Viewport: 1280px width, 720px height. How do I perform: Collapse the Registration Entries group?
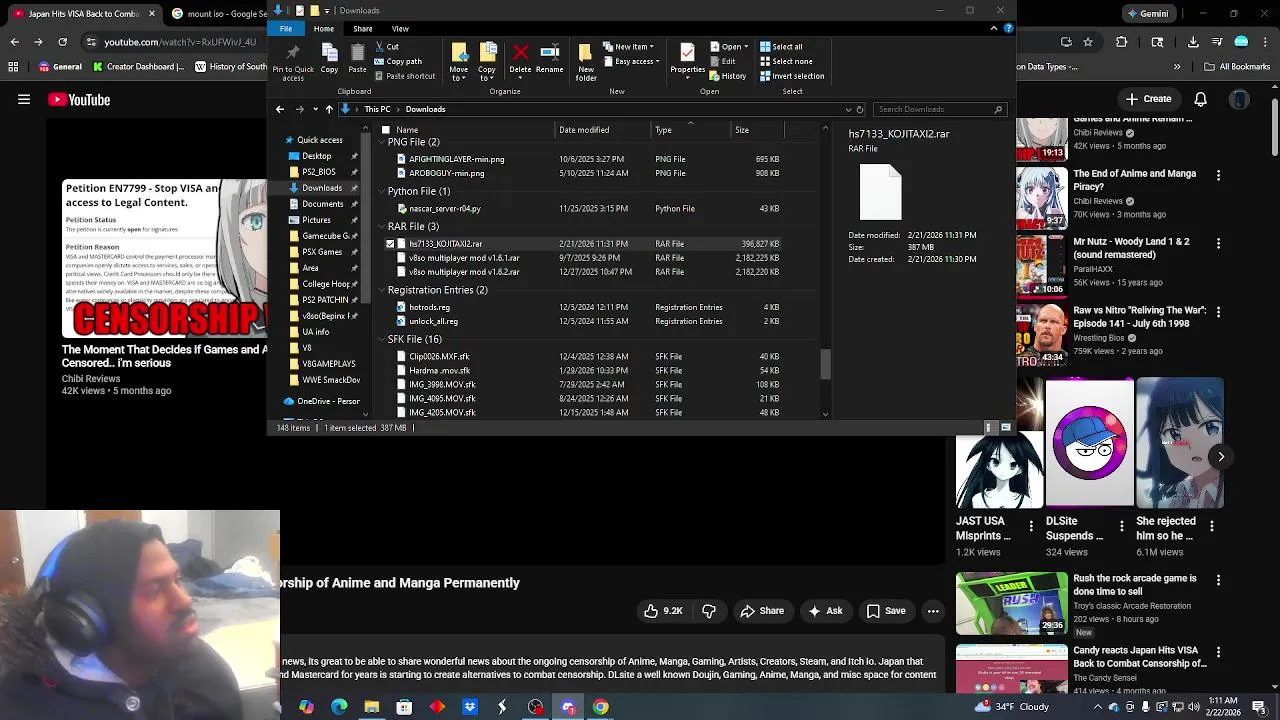(381, 290)
